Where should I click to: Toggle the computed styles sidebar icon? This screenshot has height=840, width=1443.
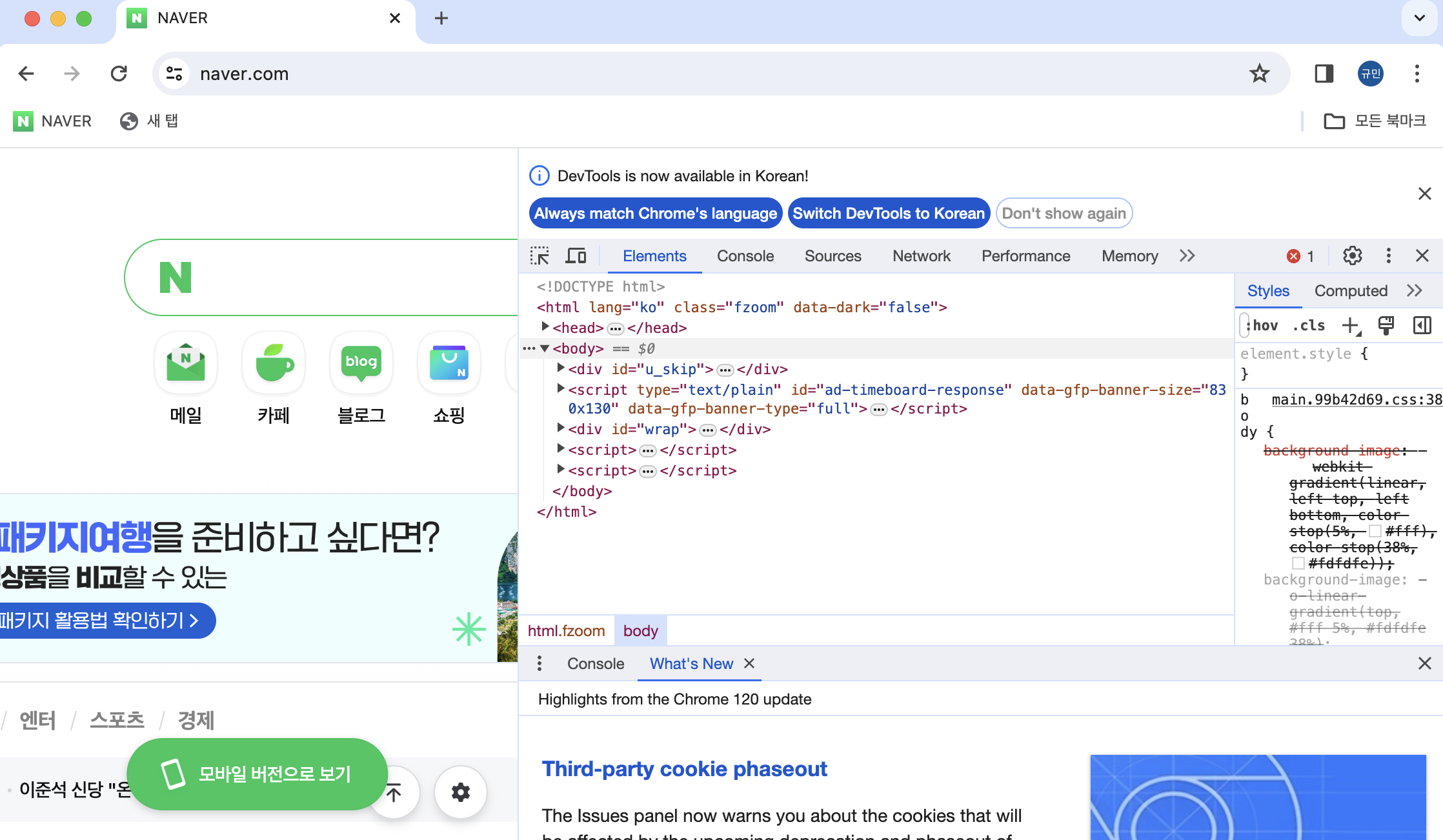(x=1422, y=326)
